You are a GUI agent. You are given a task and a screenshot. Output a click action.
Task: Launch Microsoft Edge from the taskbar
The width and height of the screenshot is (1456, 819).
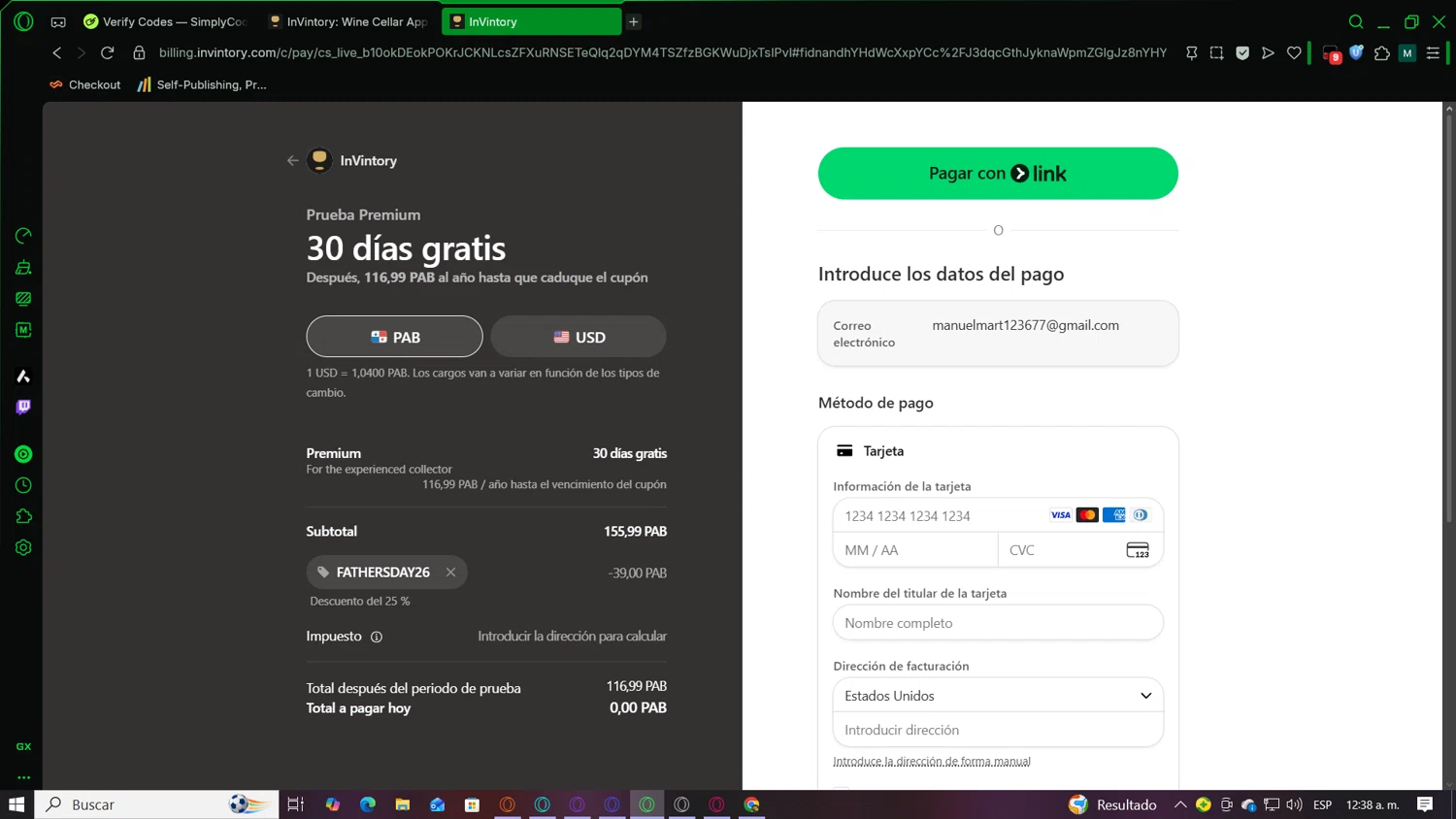coord(368,804)
